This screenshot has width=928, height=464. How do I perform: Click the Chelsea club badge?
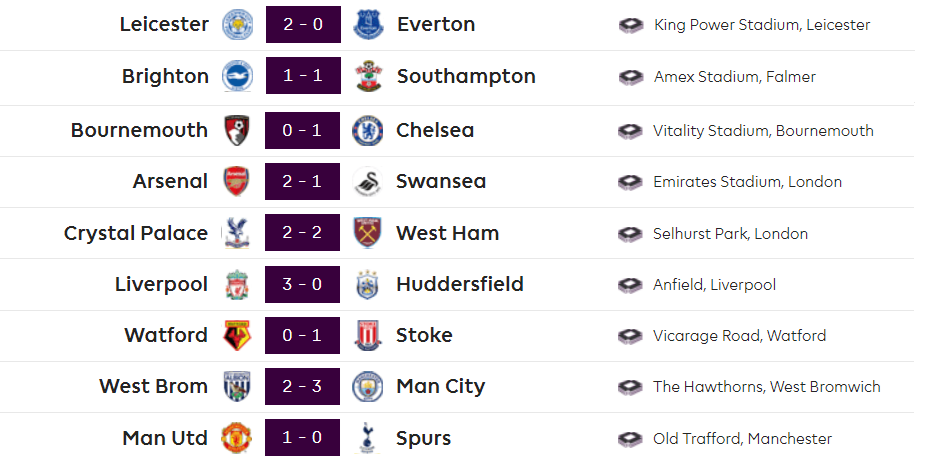tap(368, 130)
